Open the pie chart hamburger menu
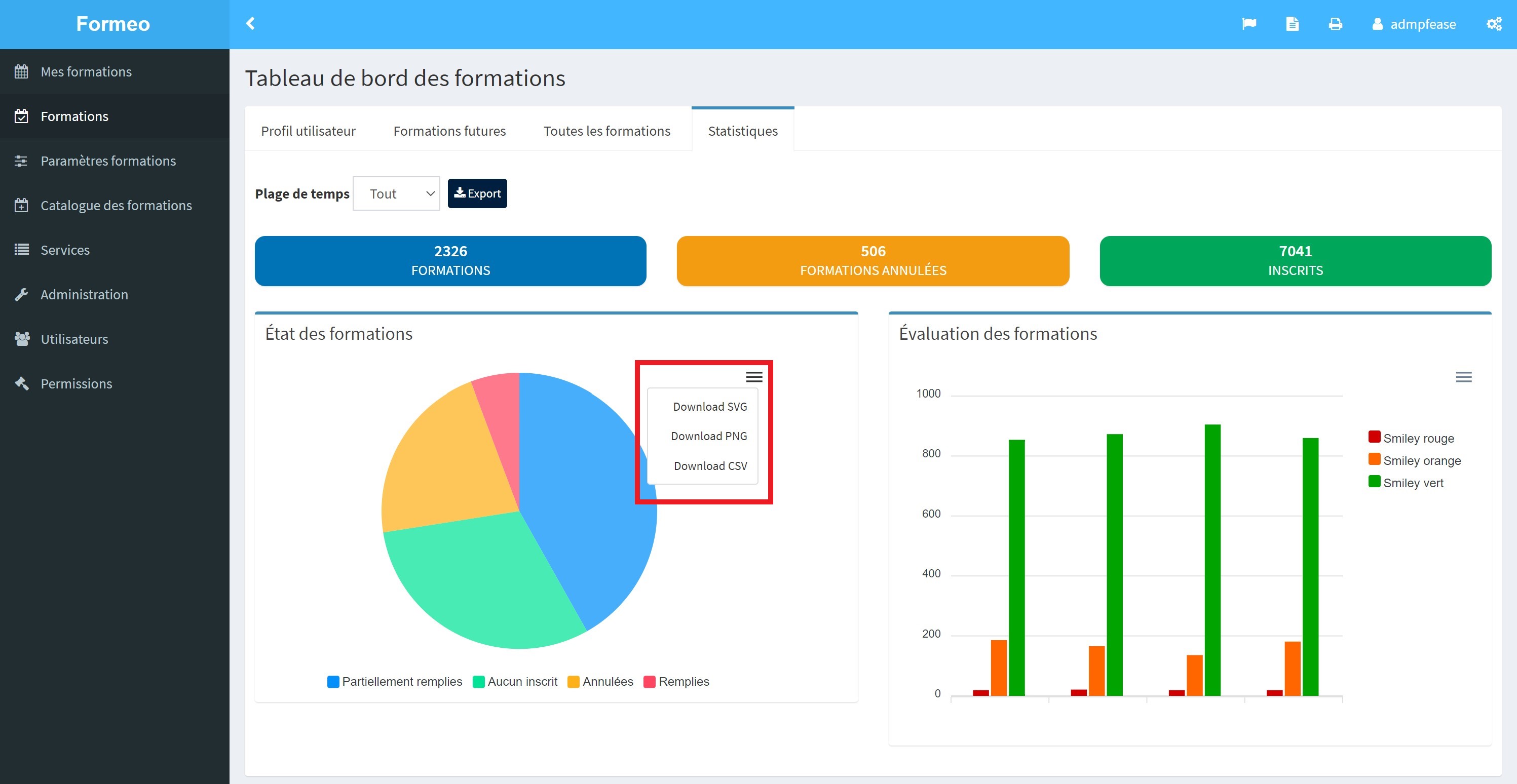Image resolution: width=1517 pixels, height=784 pixels. tap(754, 377)
